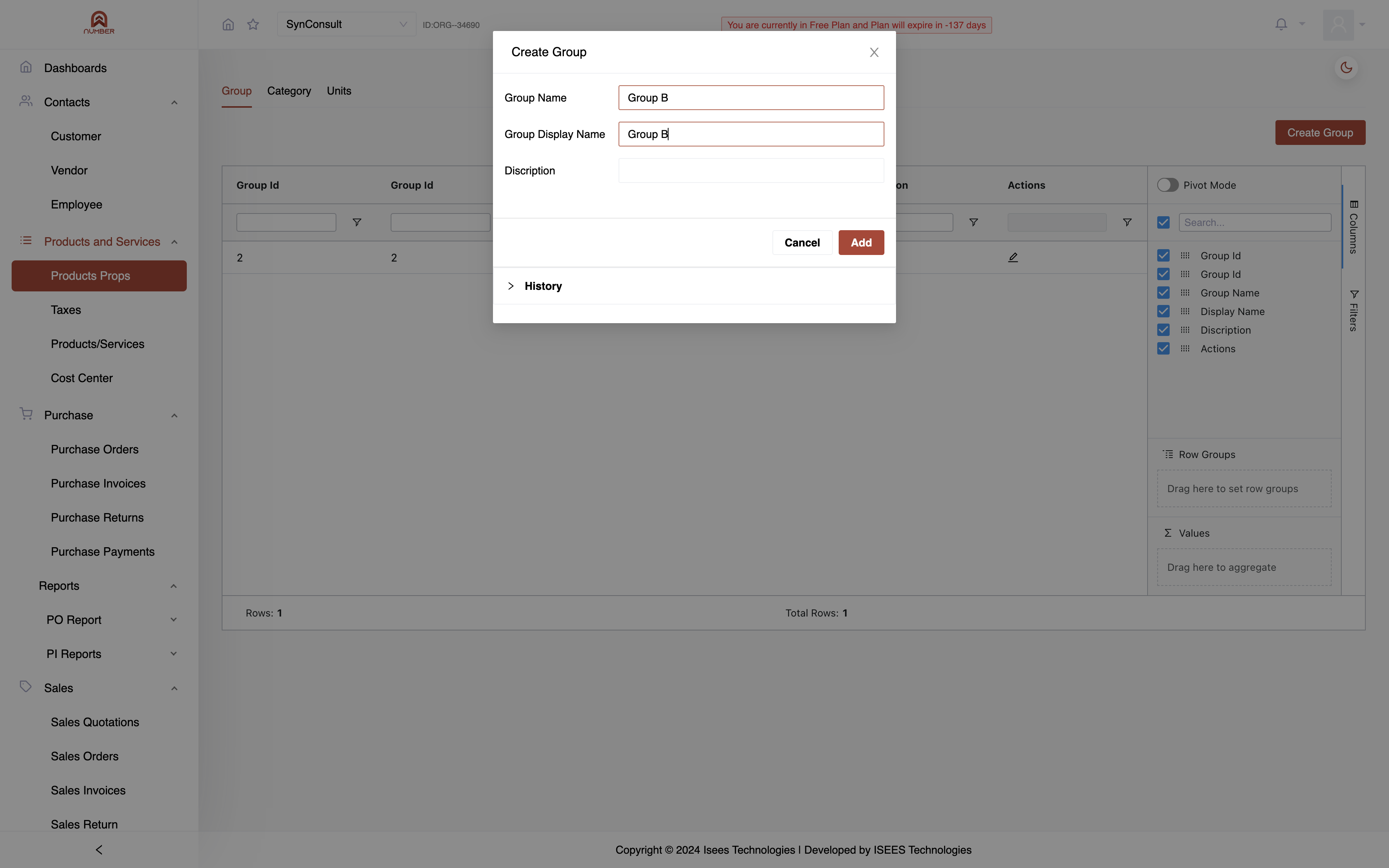This screenshot has height=868, width=1389.
Task: Click Create Group button on page
Action: click(1320, 133)
